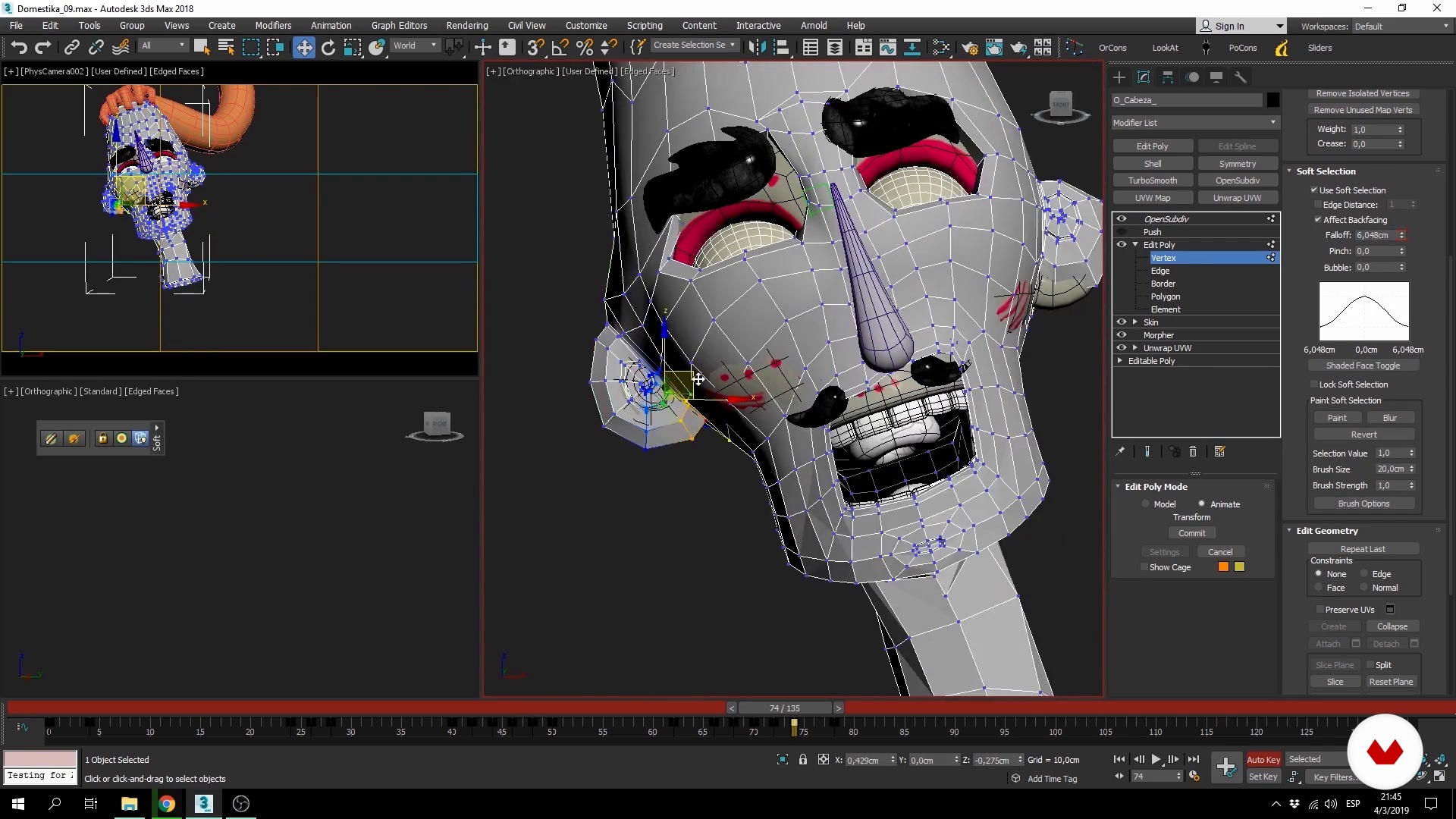Image resolution: width=1456 pixels, height=819 pixels.
Task: Click the Mirror tool icon
Action: (756, 48)
